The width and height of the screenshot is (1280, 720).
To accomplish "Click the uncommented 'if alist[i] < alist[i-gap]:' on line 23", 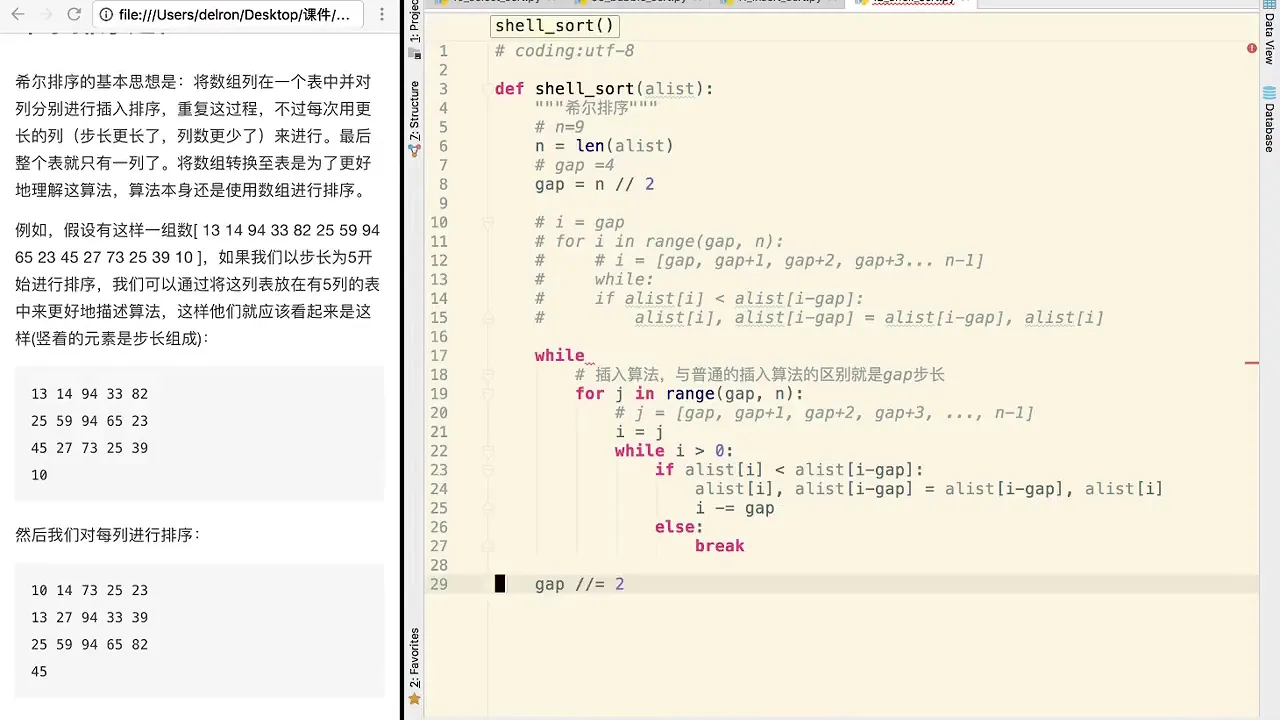I will tap(789, 470).
